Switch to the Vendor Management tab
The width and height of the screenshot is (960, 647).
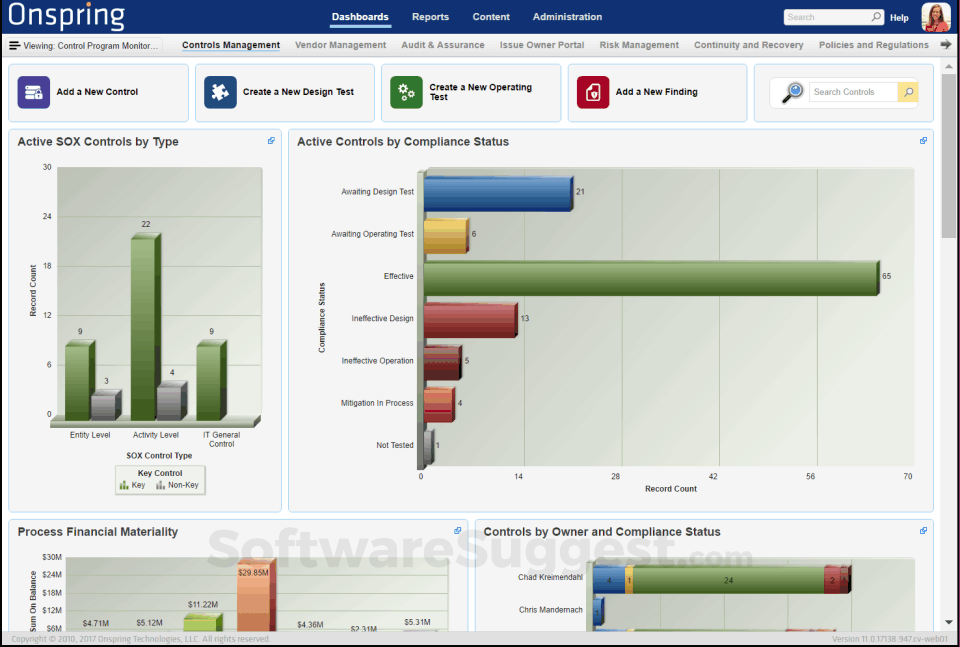[340, 45]
